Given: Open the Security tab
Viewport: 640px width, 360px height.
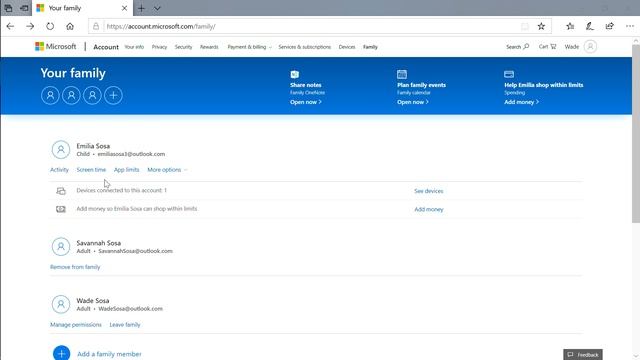Looking at the screenshot, I should pyautogui.click(x=183, y=47).
